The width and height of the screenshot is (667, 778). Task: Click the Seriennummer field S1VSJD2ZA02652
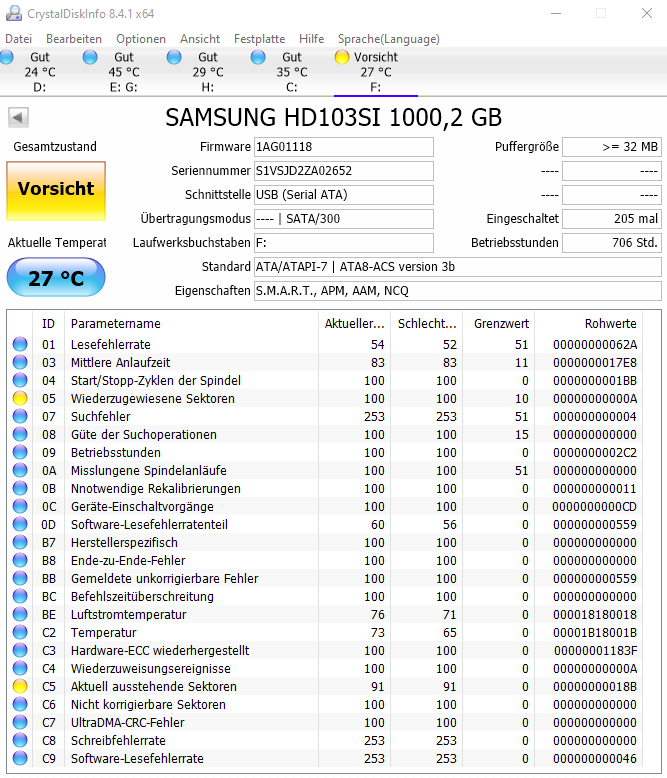click(x=343, y=171)
